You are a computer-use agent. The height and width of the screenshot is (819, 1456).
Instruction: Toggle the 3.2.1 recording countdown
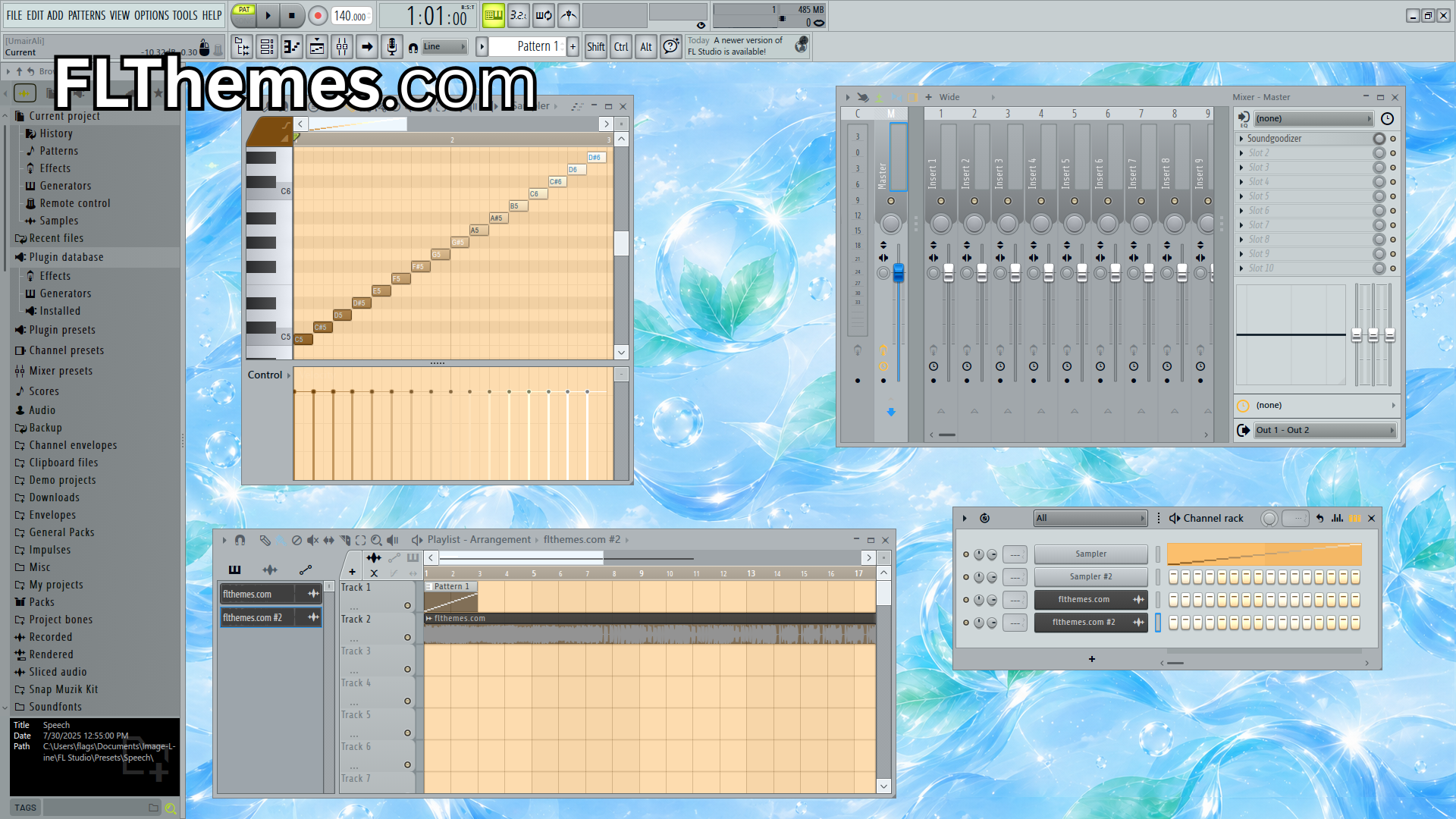(x=519, y=15)
